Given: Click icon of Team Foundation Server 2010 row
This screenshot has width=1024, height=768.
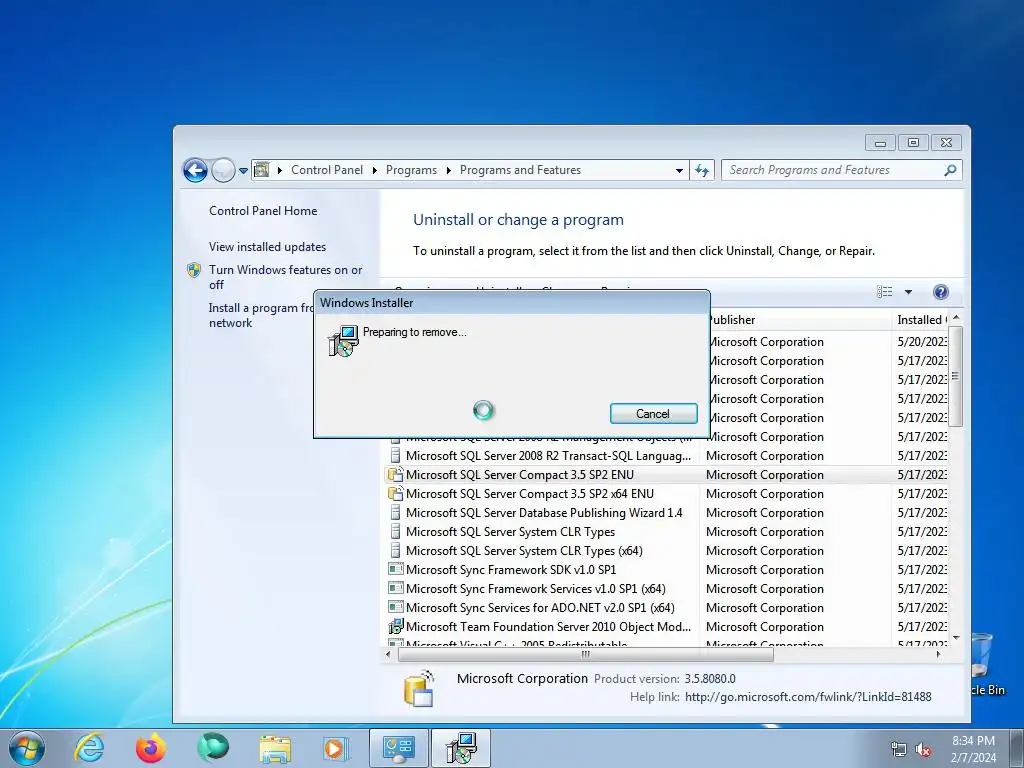Looking at the screenshot, I should pos(395,626).
